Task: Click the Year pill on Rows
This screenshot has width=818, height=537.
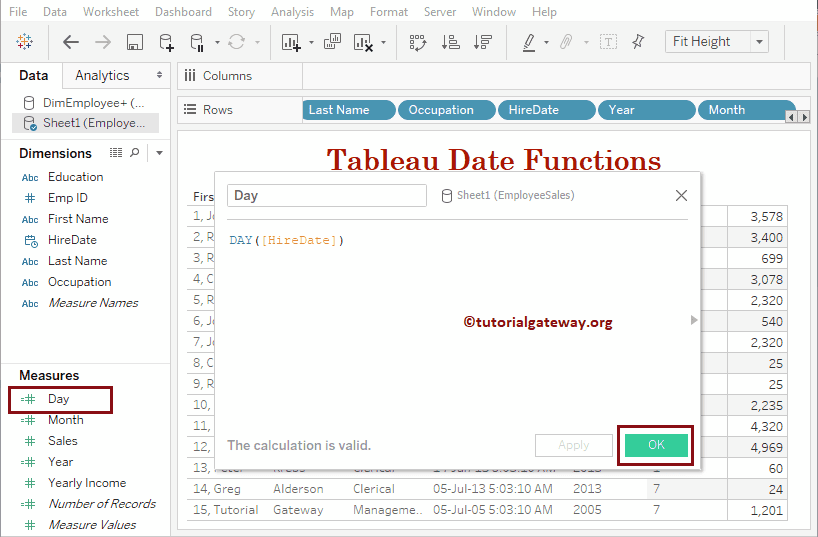Action: [646, 110]
